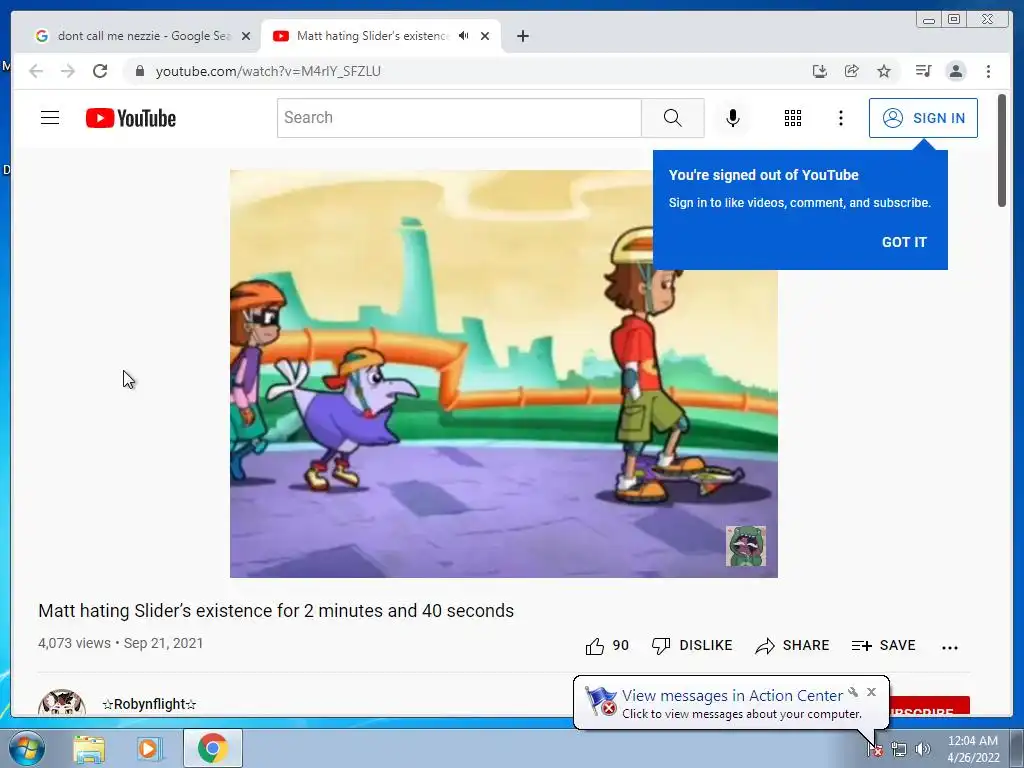Close the Google Search tab
This screenshot has height=768, width=1024.
[x=246, y=37]
